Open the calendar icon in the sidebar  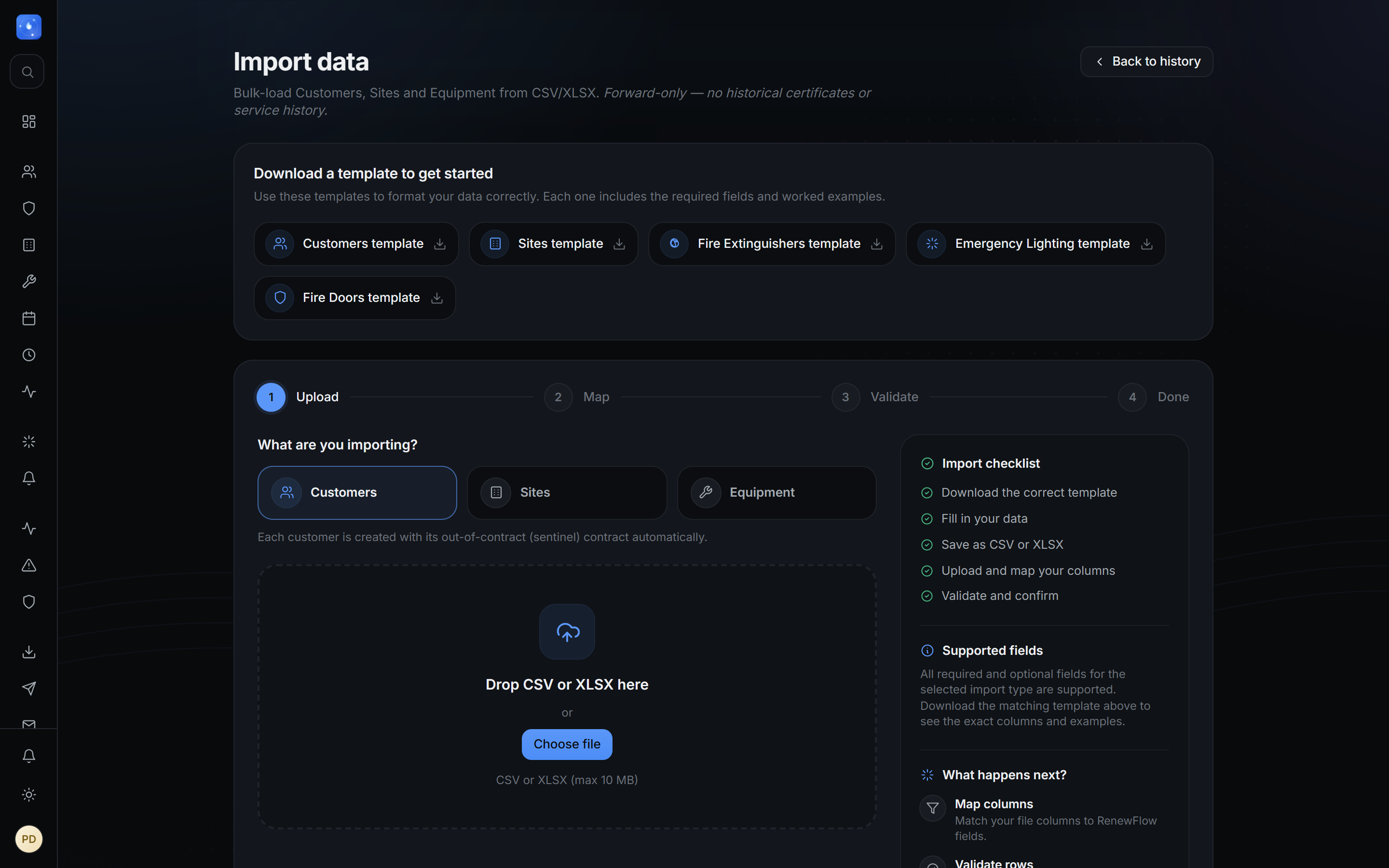click(x=29, y=319)
